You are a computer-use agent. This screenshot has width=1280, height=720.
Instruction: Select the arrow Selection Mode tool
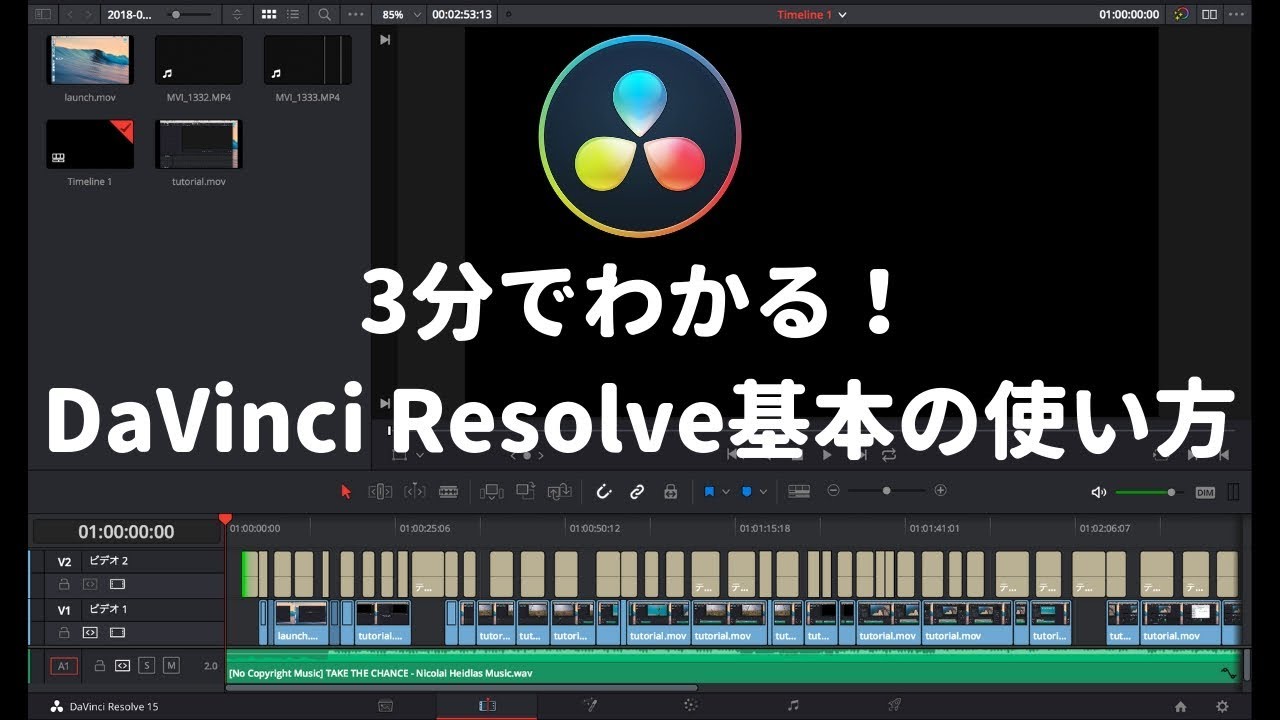point(346,491)
